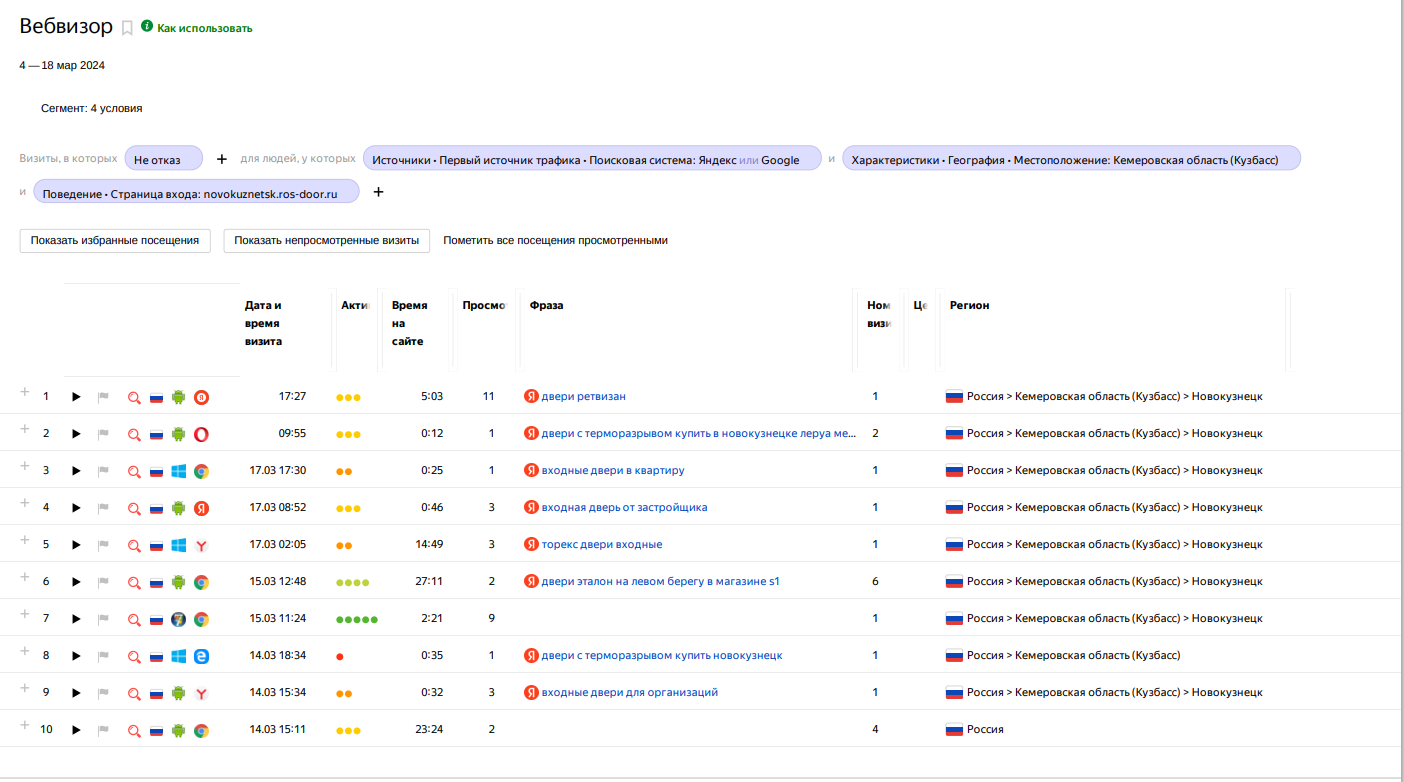Expand details of visit 3 with plus
Viewport: 1404px width, 782px height.
(x=25, y=466)
